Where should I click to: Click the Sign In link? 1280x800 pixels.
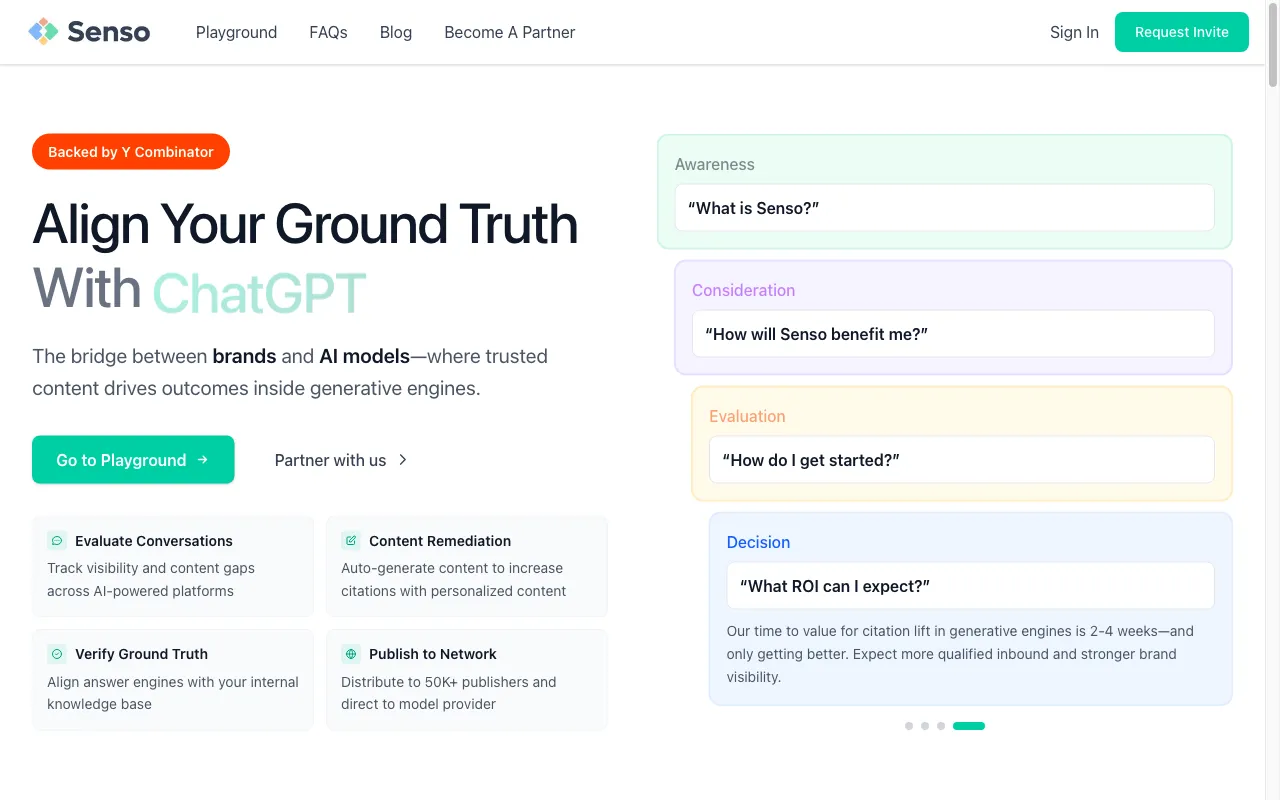click(1074, 32)
